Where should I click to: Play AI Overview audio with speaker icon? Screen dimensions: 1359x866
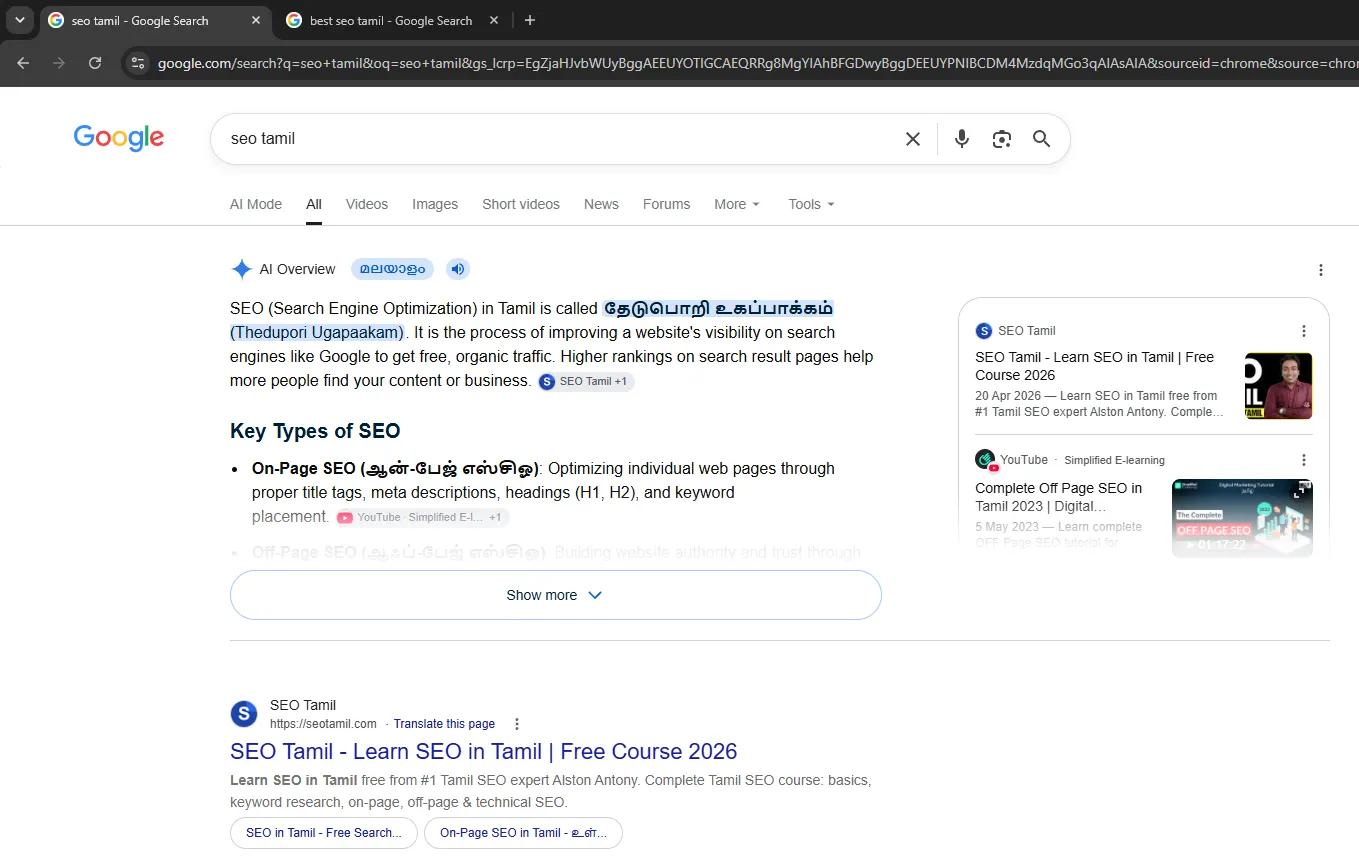457,269
